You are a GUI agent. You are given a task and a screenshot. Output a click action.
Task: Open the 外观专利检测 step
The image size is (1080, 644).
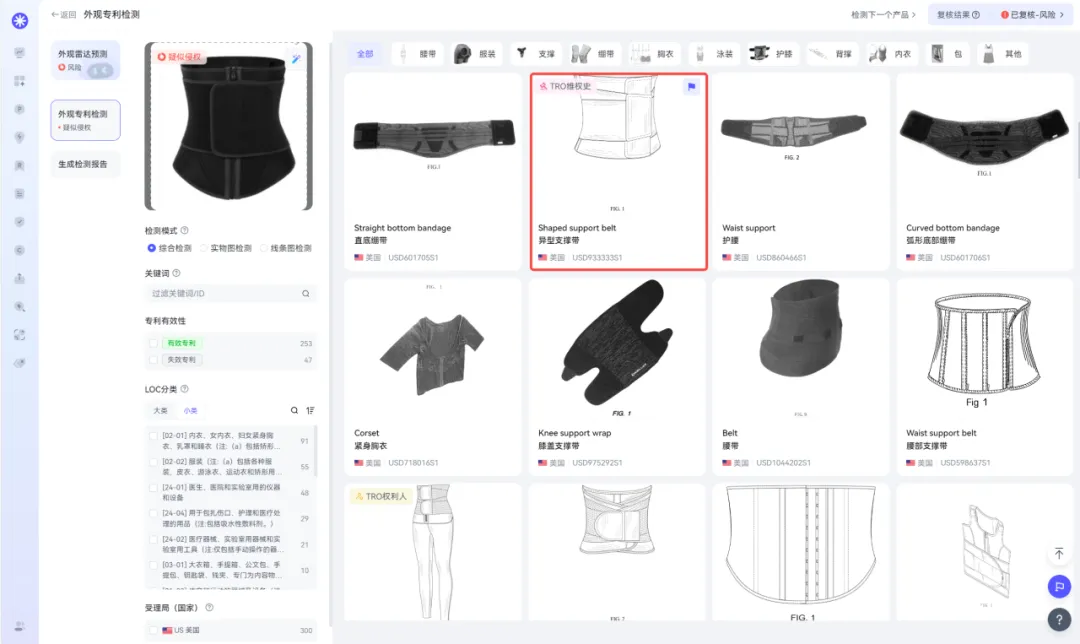(85, 120)
